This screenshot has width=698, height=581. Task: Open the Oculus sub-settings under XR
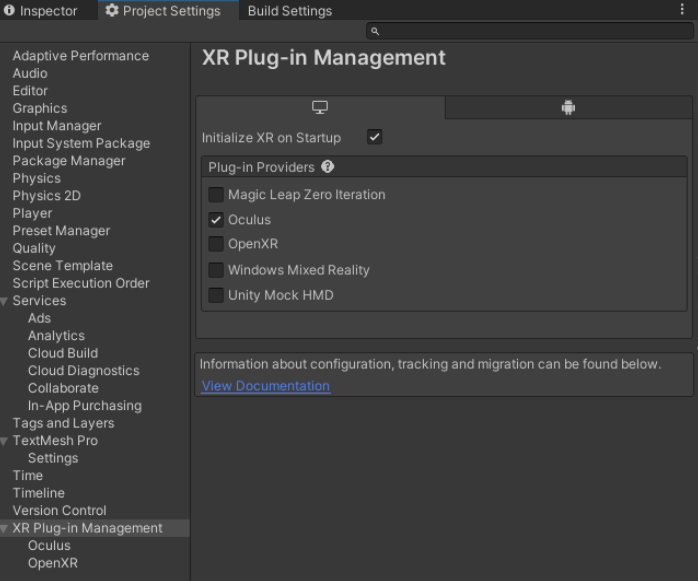pos(49,546)
